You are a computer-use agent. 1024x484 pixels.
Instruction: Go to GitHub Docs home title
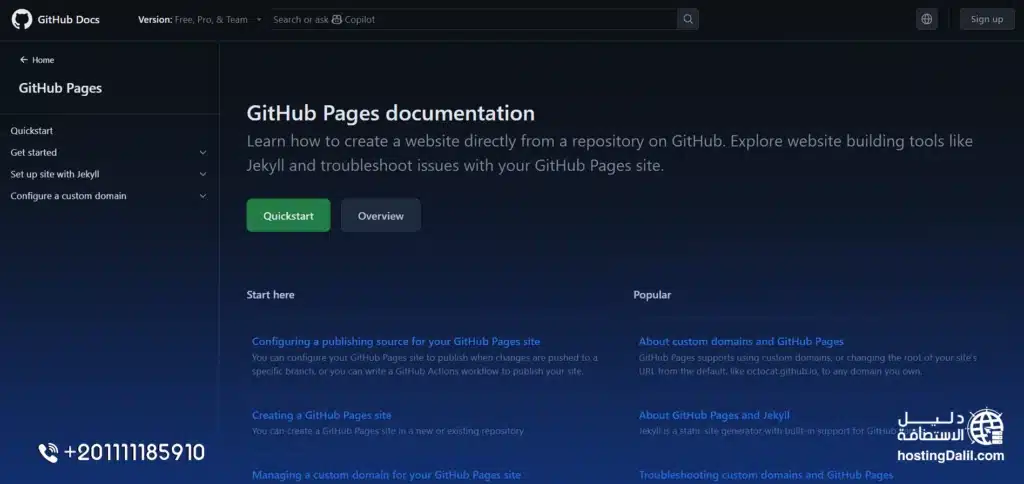[69, 20]
